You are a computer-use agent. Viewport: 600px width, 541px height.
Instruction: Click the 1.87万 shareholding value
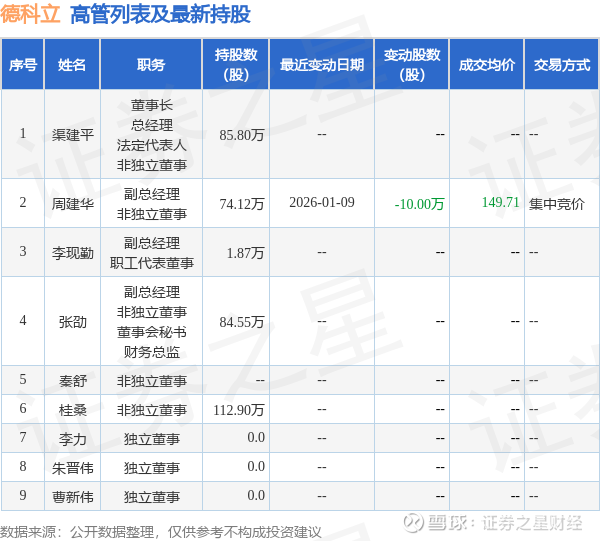pos(245,253)
